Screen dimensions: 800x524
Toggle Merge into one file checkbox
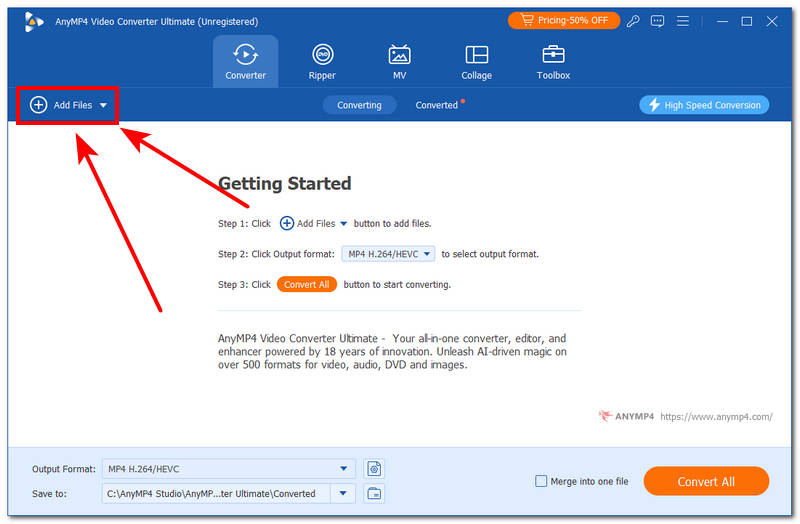pos(541,481)
